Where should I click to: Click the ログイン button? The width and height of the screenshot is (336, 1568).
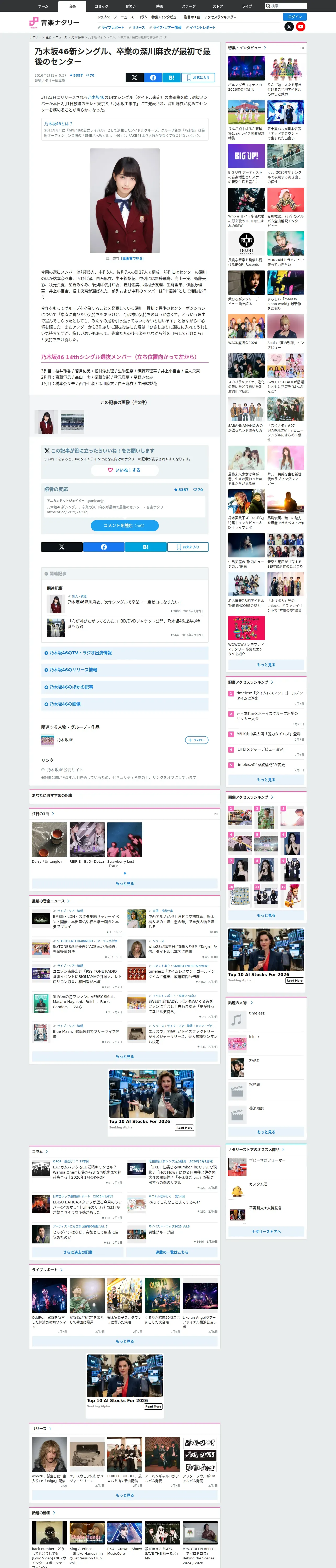pyautogui.click(x=295, y=17)
